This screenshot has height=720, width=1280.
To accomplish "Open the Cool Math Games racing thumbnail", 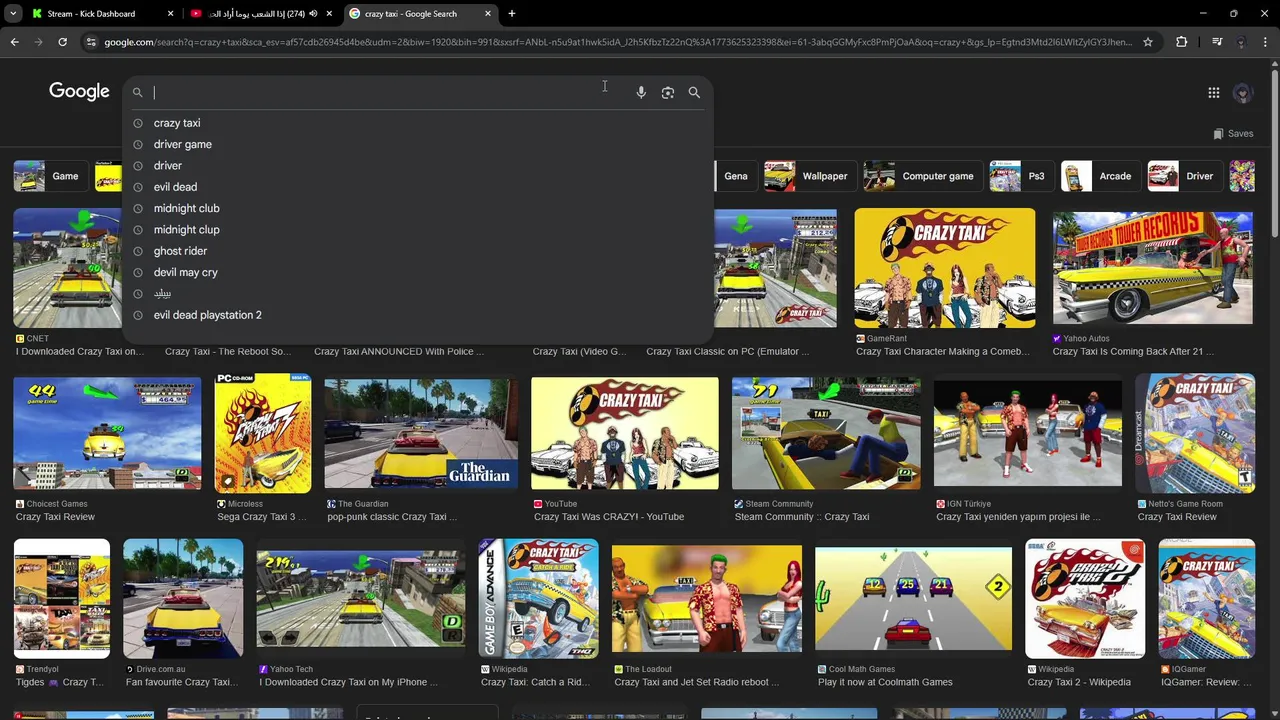I will coord(913,598).
